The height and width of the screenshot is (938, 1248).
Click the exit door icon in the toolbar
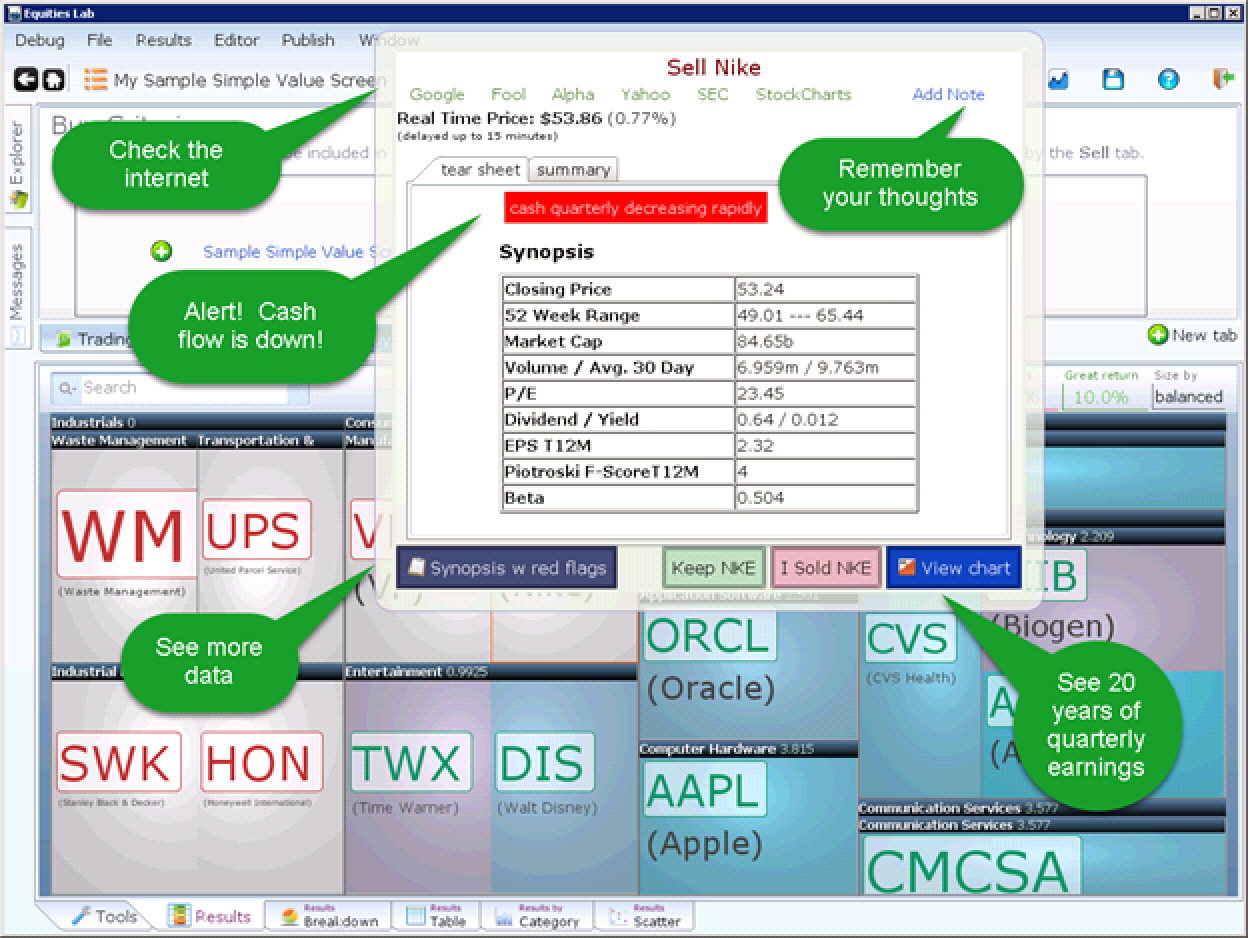pos(1222,79)
